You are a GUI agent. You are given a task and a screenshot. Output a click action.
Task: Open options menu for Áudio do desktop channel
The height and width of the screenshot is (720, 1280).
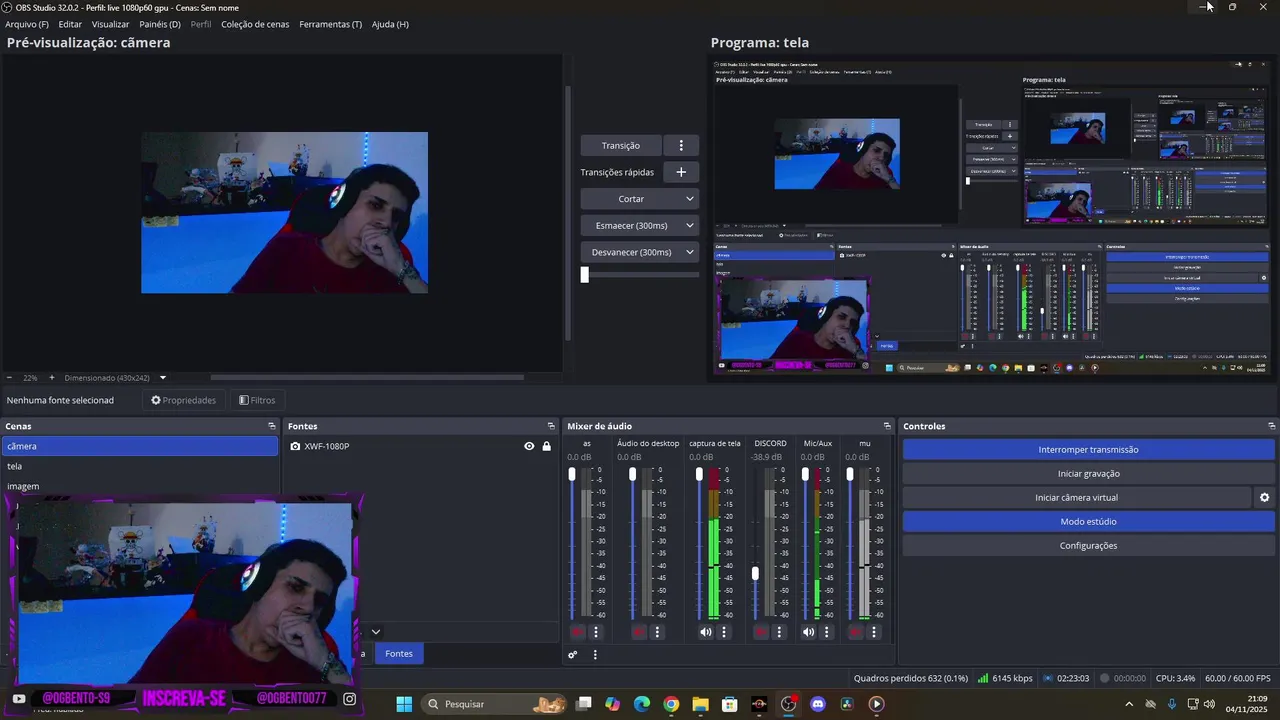click(657, 632)
